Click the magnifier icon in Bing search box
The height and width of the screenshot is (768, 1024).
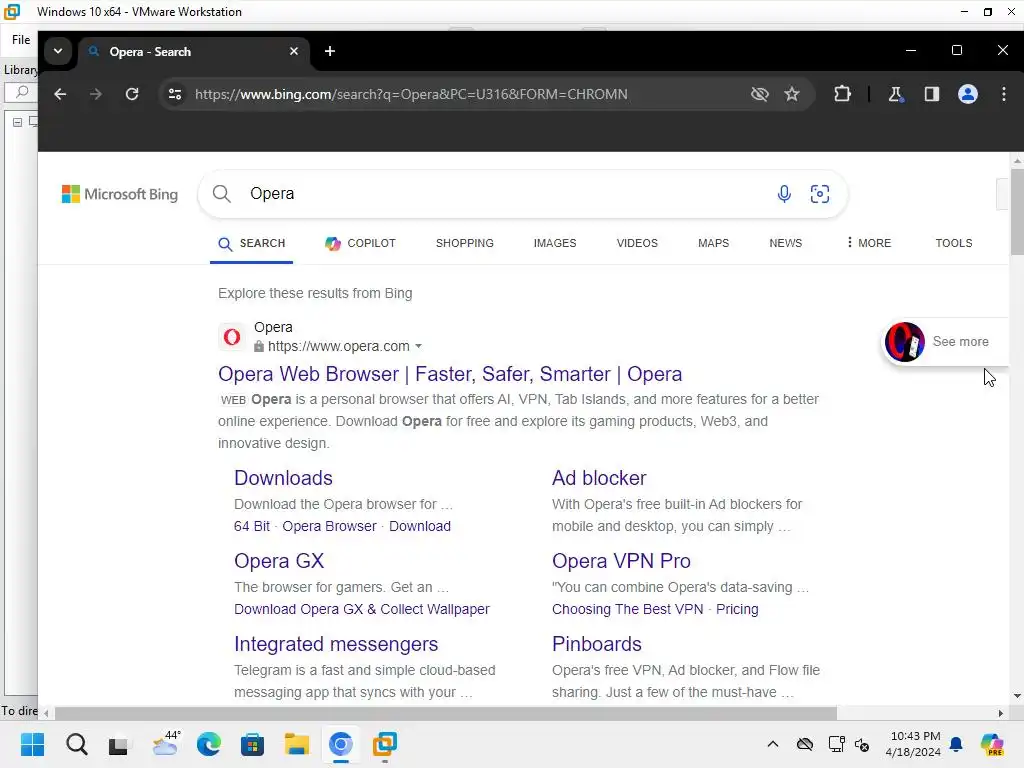[x=222, y=194]
